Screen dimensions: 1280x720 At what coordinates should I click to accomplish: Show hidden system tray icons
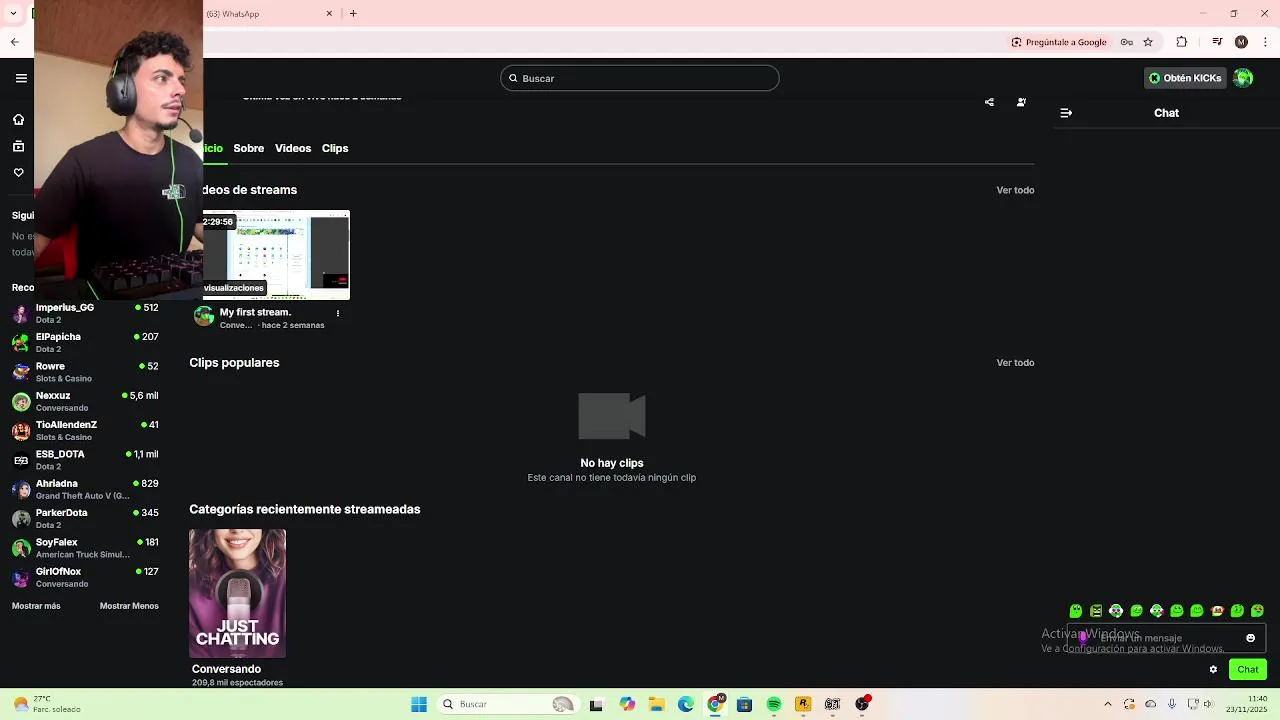point(1107,705)
